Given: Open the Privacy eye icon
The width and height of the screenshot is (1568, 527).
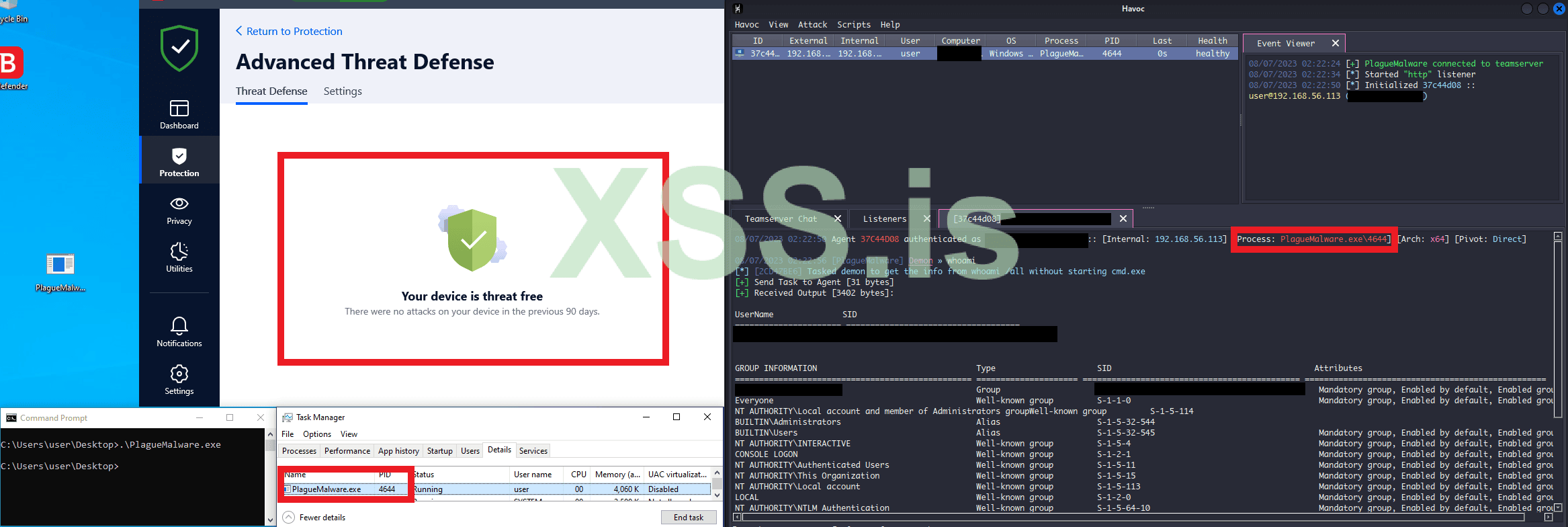Looking at the screenshot, I should point(179,204).
